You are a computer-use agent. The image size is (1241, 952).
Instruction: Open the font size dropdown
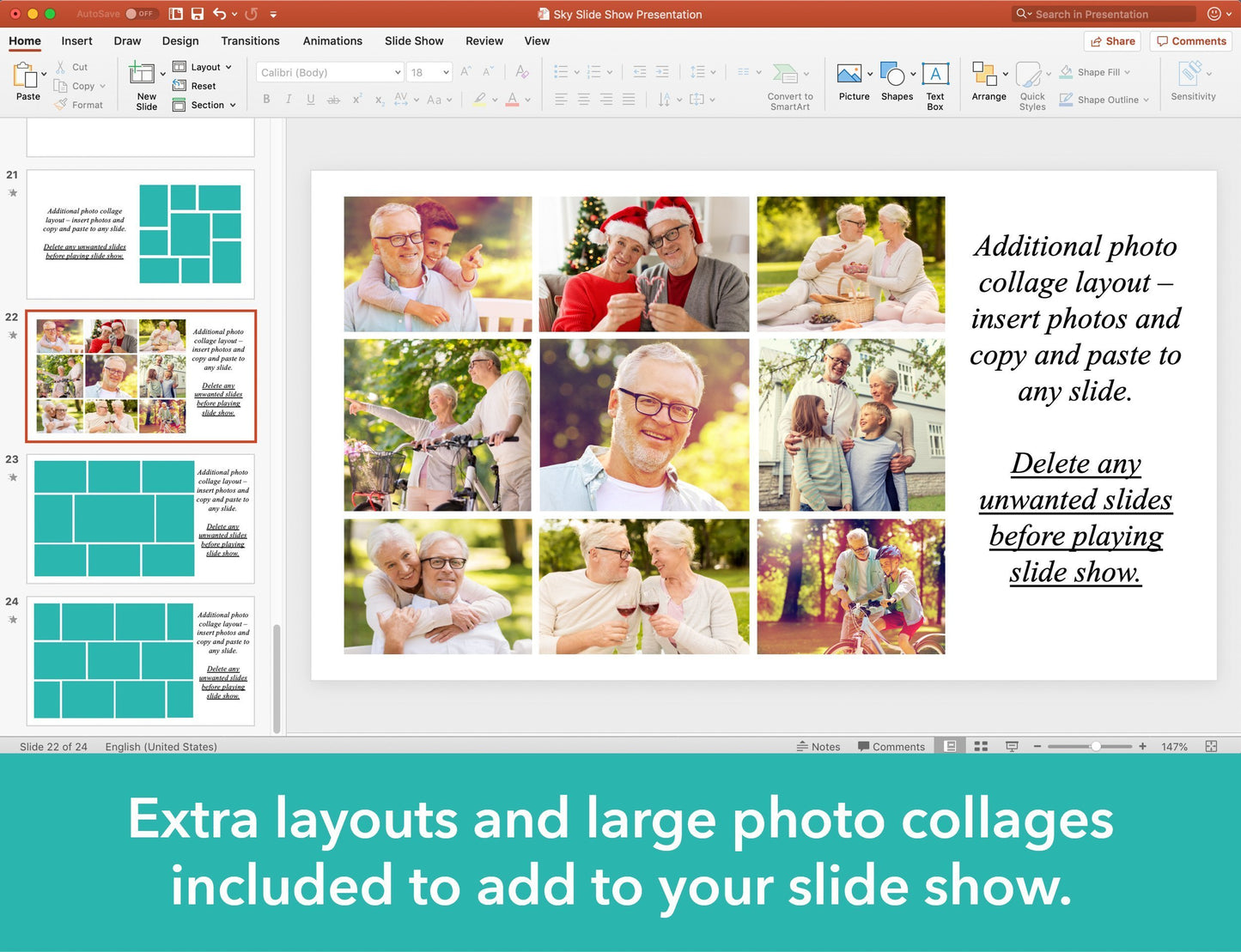[443, 72]
